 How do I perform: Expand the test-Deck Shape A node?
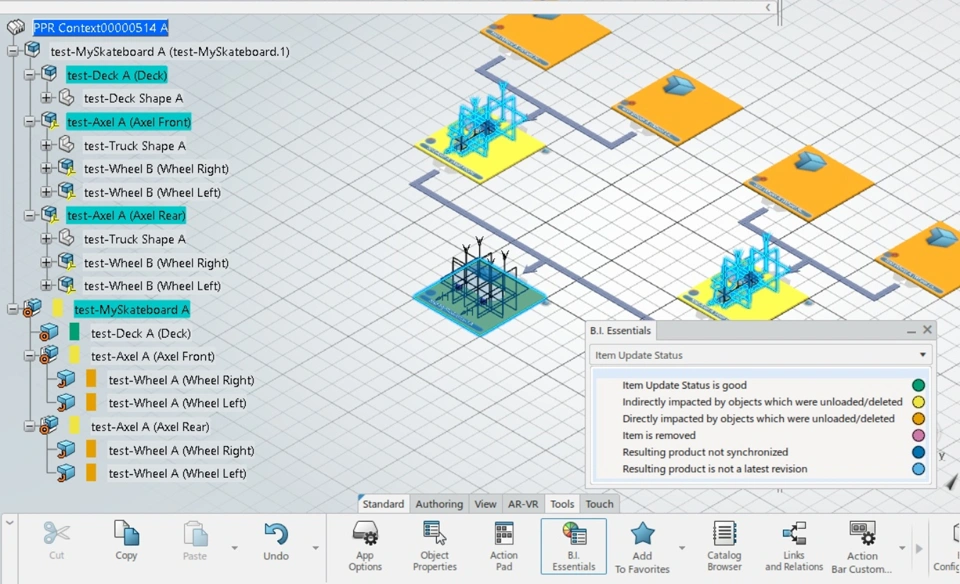coord(46,98)
